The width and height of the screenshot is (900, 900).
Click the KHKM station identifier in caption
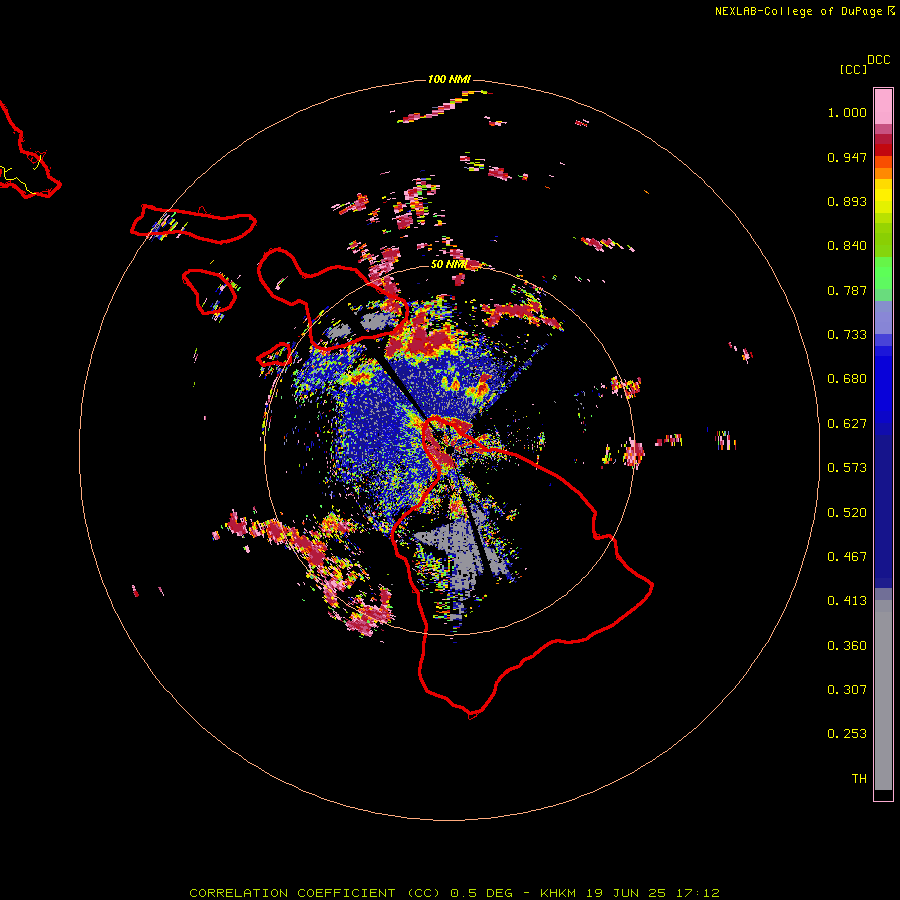(x=558, y=893)
